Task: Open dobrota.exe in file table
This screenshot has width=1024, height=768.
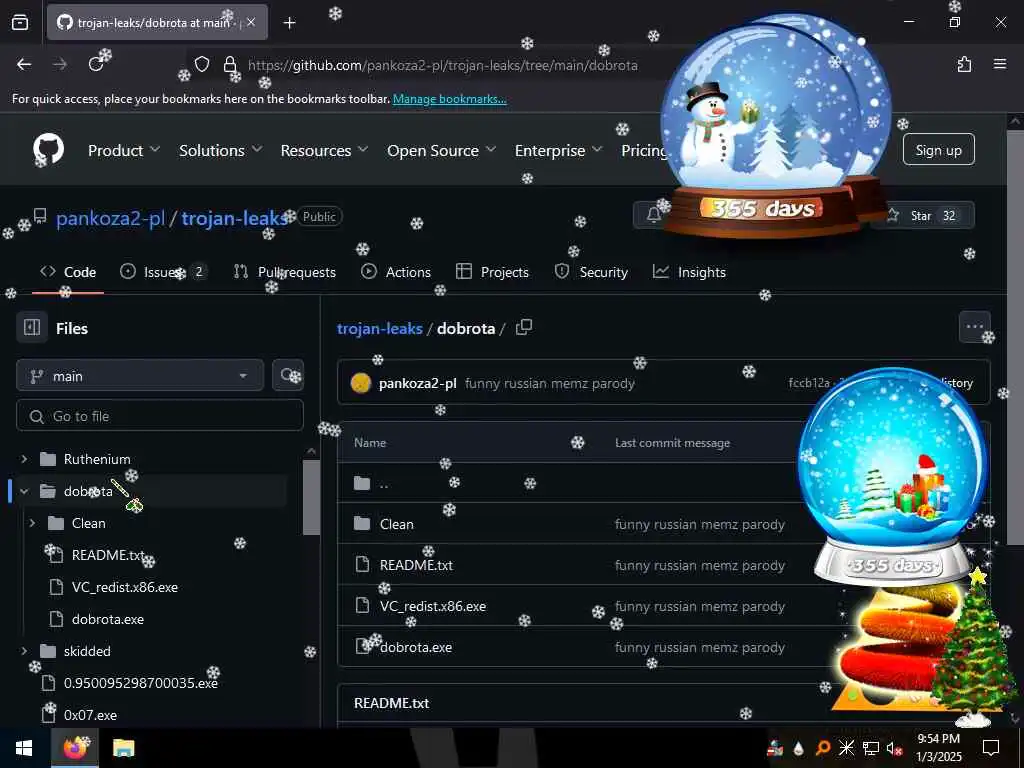Action: [x=415, y=647]
